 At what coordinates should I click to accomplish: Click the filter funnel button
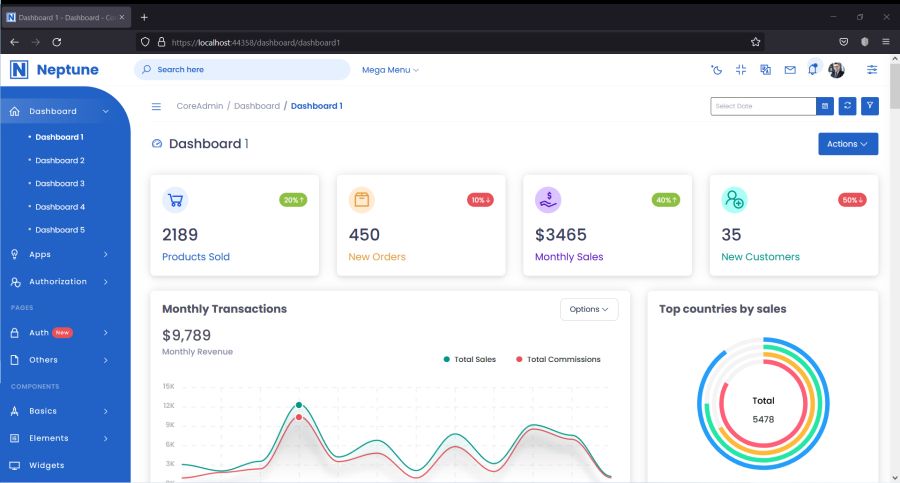click(x=870, y=106)
